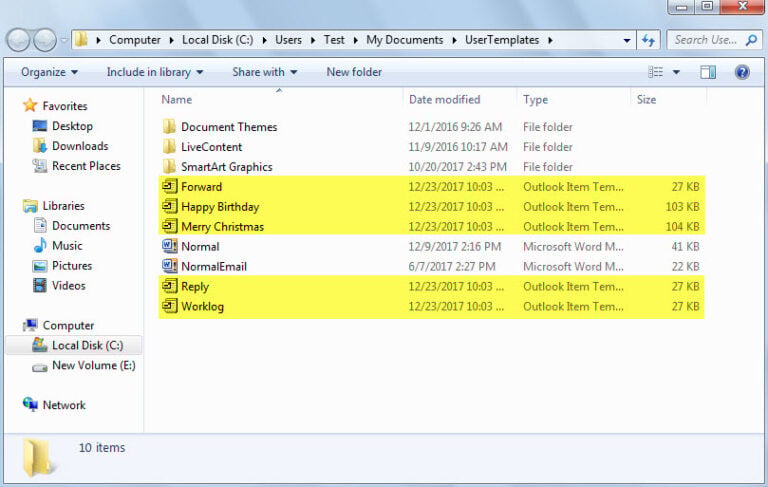
Task: Open Include in library menu
Action: click(155, 72)
